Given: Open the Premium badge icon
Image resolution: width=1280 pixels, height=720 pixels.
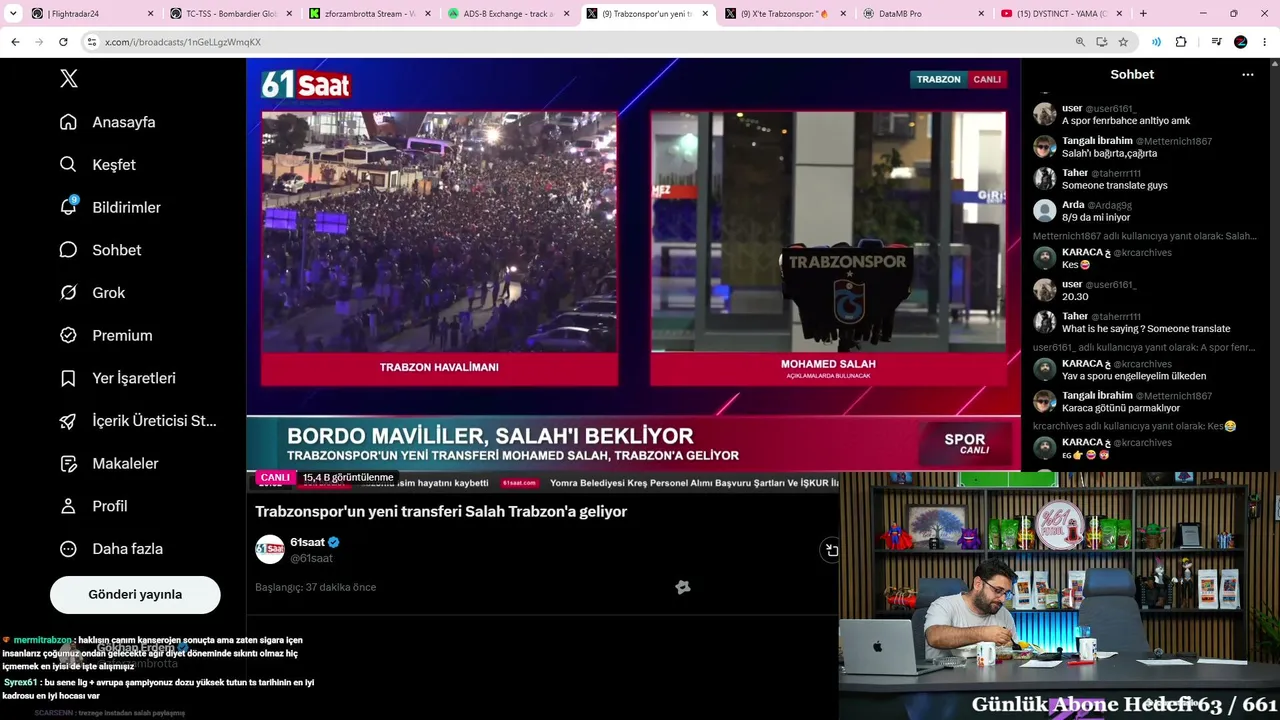Looking at the screenshot, I should tap(68, 335).
